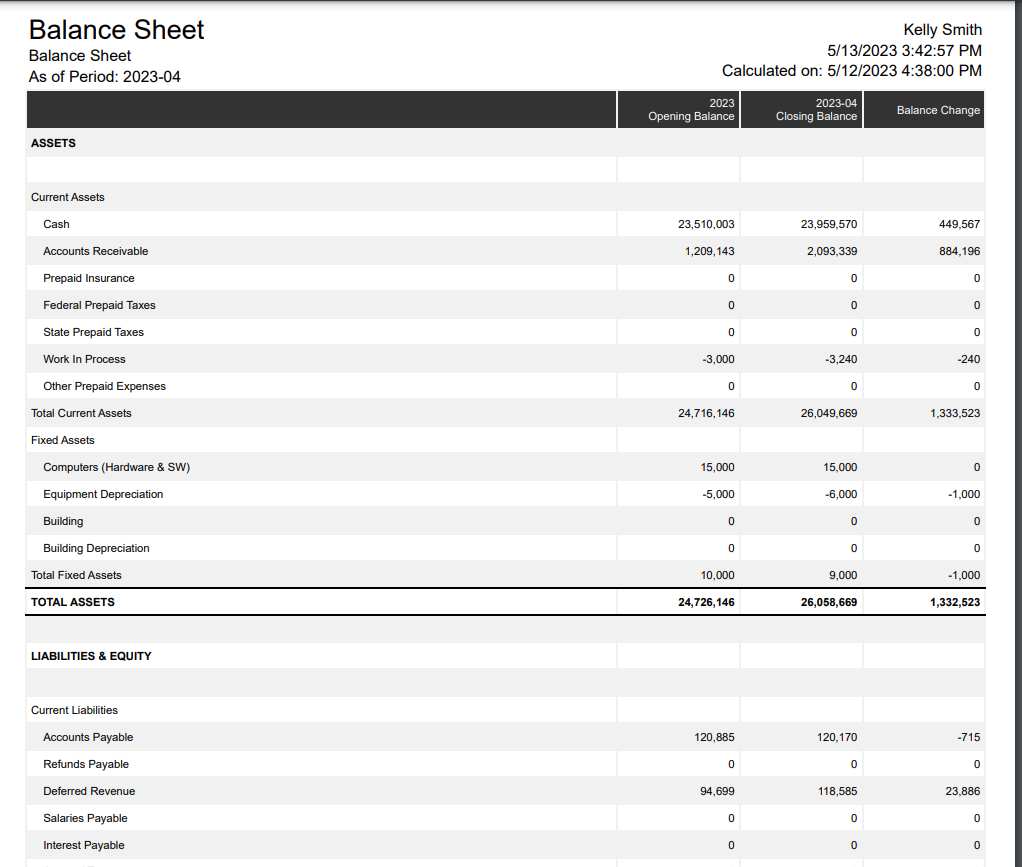This screenshot has width=1022, height=867.
Task: Click Accounts Payable balance change value -715
Action: coord(968,737)
